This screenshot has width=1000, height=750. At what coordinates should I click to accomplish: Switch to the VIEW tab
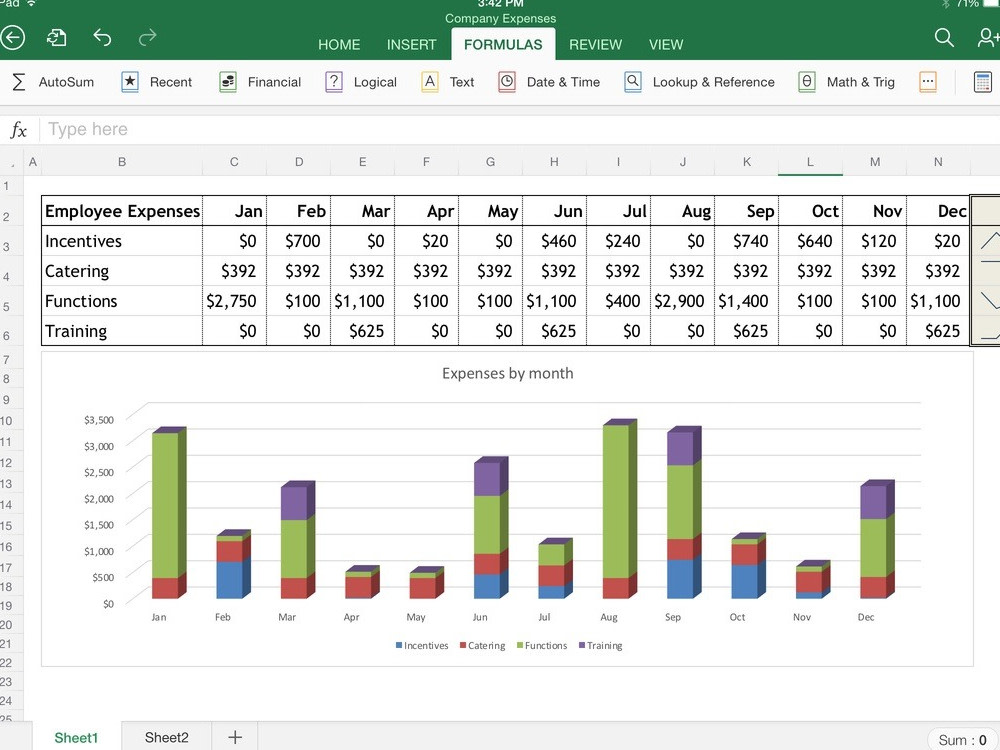pos(666,45)
